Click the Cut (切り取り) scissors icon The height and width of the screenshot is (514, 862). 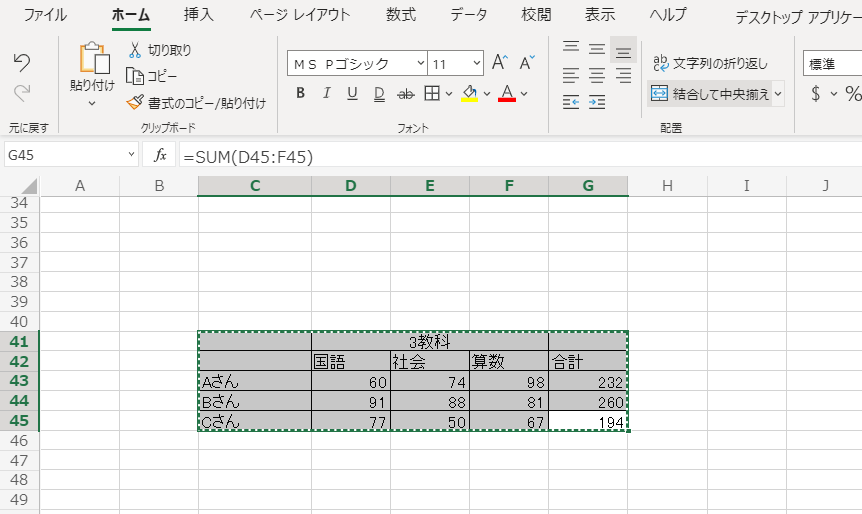click(136, 50)
